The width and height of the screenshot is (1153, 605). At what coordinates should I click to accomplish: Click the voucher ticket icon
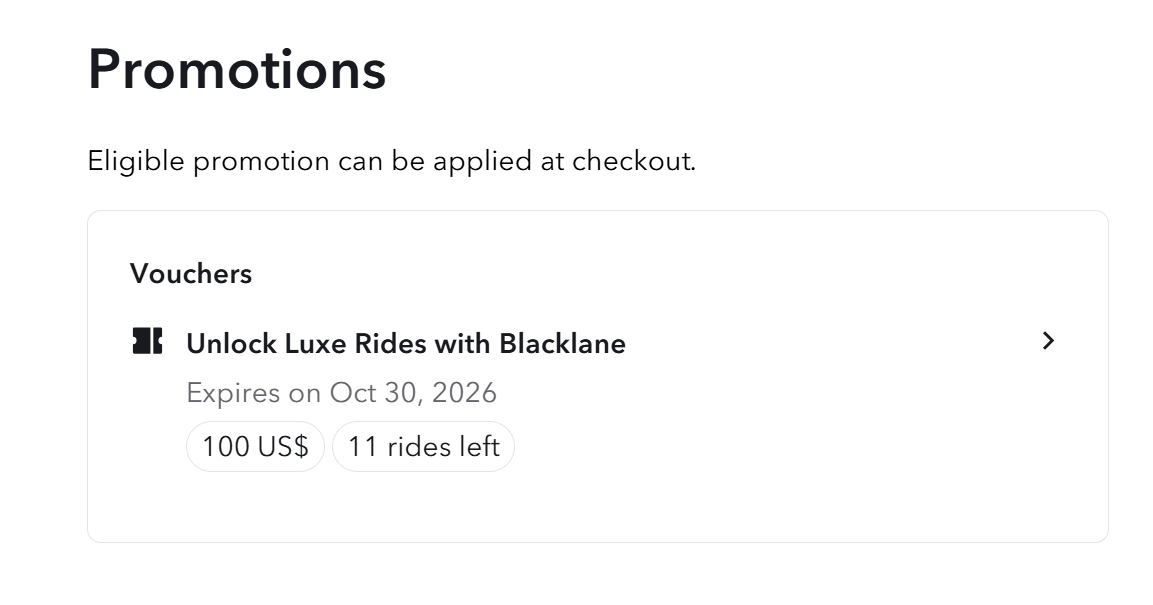[147, 342]
